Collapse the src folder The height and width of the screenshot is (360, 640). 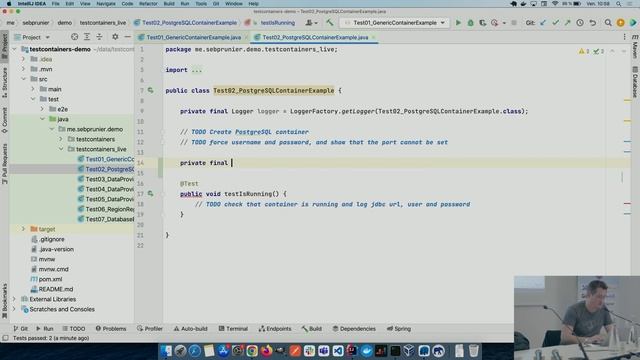pos(24,79)
